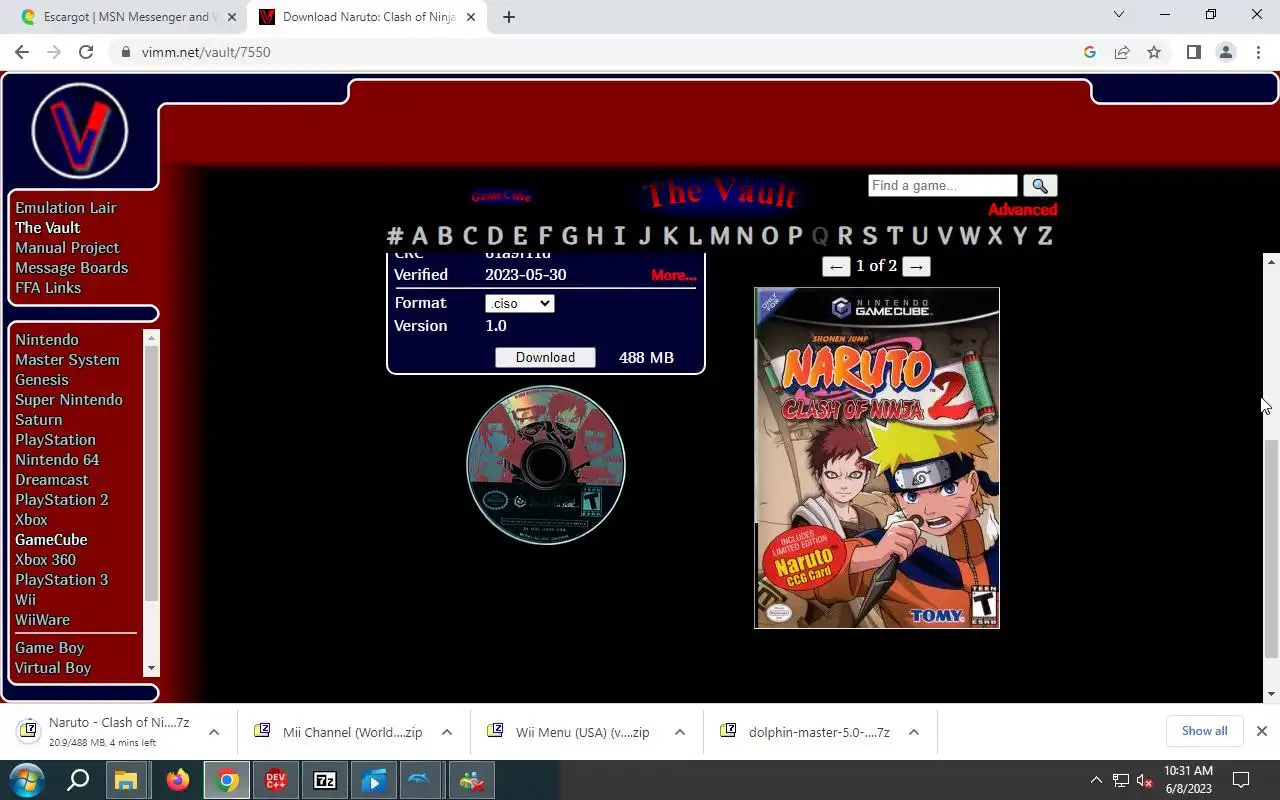
Task: Go to previous box art with left arrow
Action: pyautogui.click(x=836, y=266)
